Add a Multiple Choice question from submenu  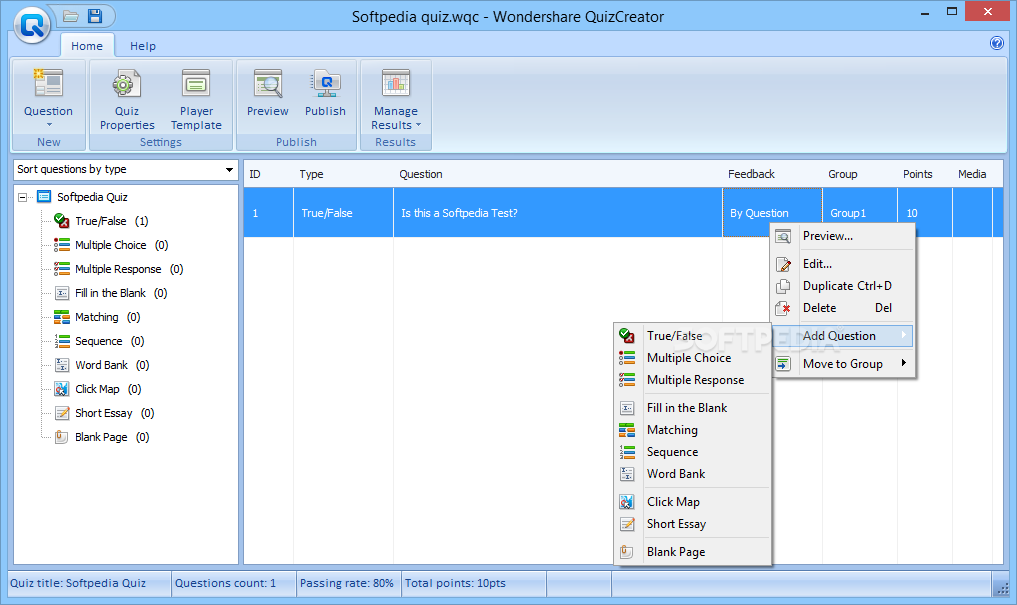tap(693, 358)
